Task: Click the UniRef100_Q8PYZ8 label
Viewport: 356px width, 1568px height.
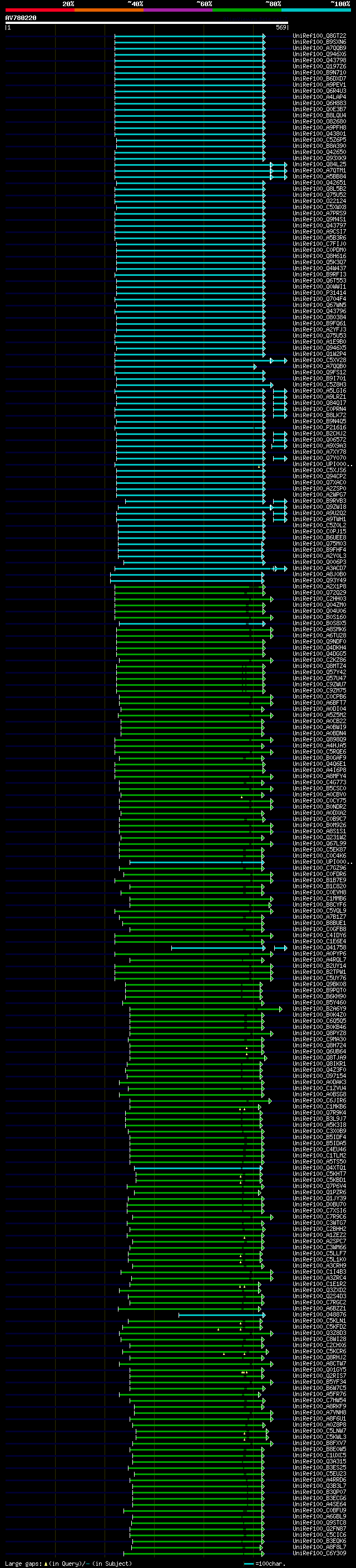Action: point(319,1033)
